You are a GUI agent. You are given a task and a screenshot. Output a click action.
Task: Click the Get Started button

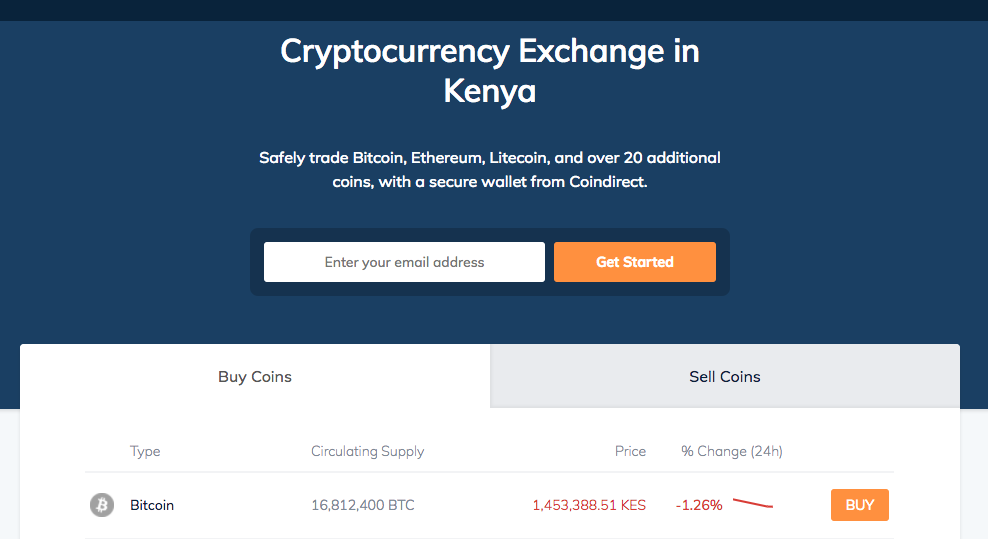point(635,262)
